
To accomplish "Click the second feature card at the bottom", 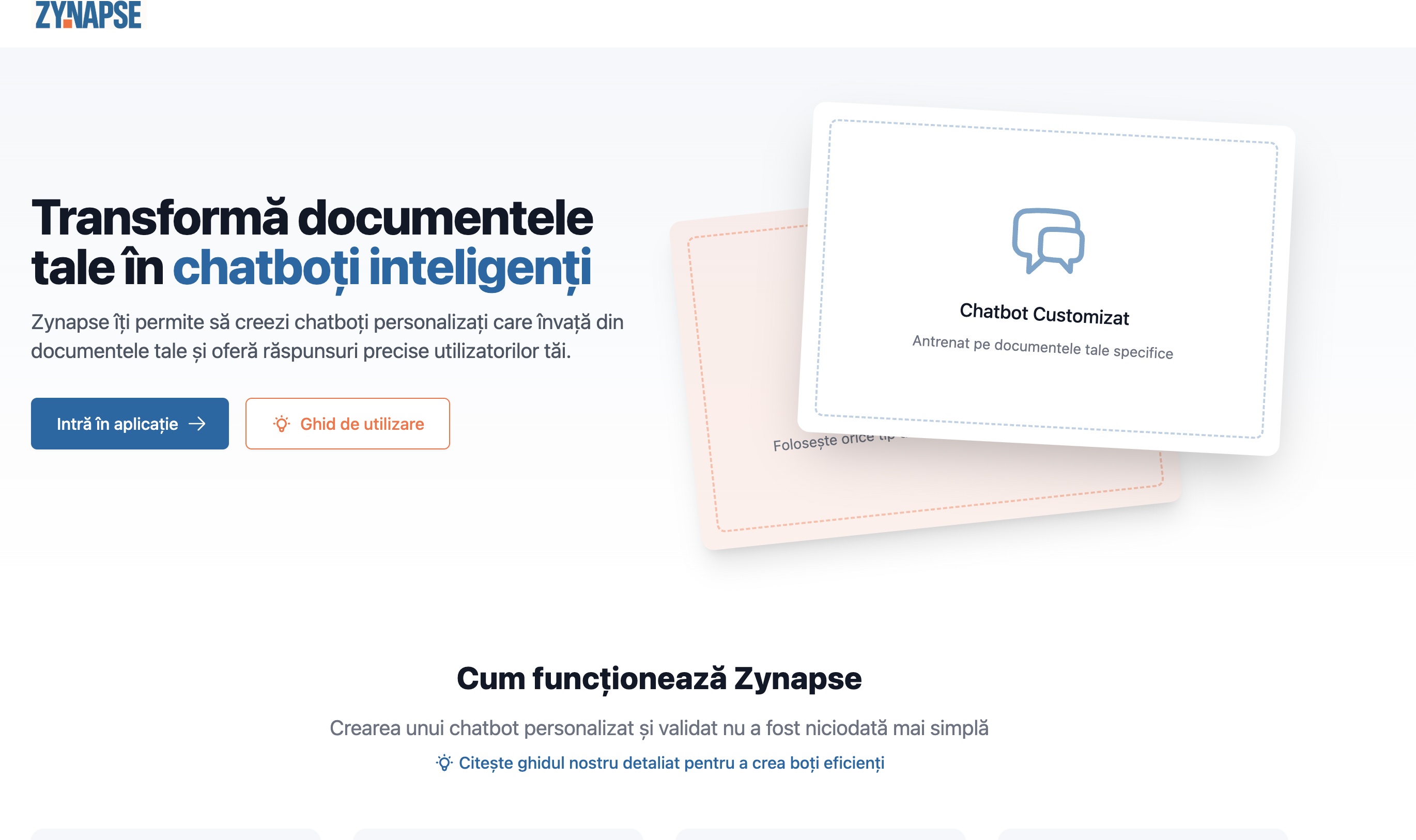I will pos(498,834).
